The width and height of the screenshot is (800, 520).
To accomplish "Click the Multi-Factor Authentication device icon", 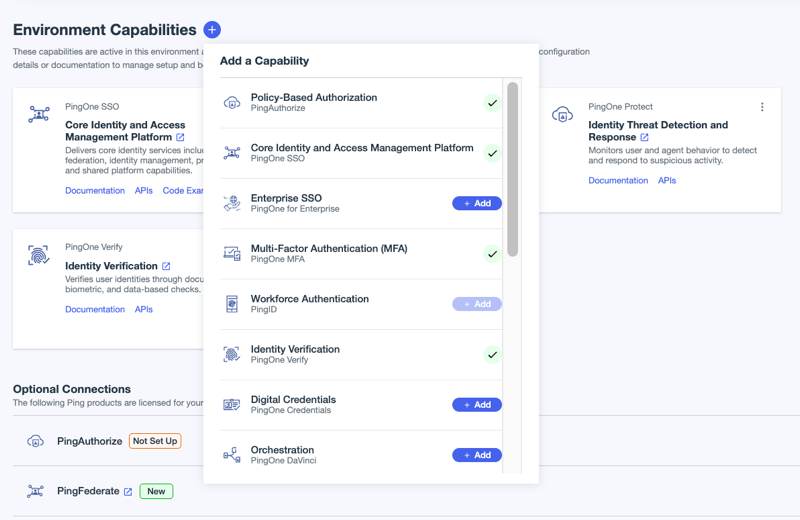I will (232, 254).
